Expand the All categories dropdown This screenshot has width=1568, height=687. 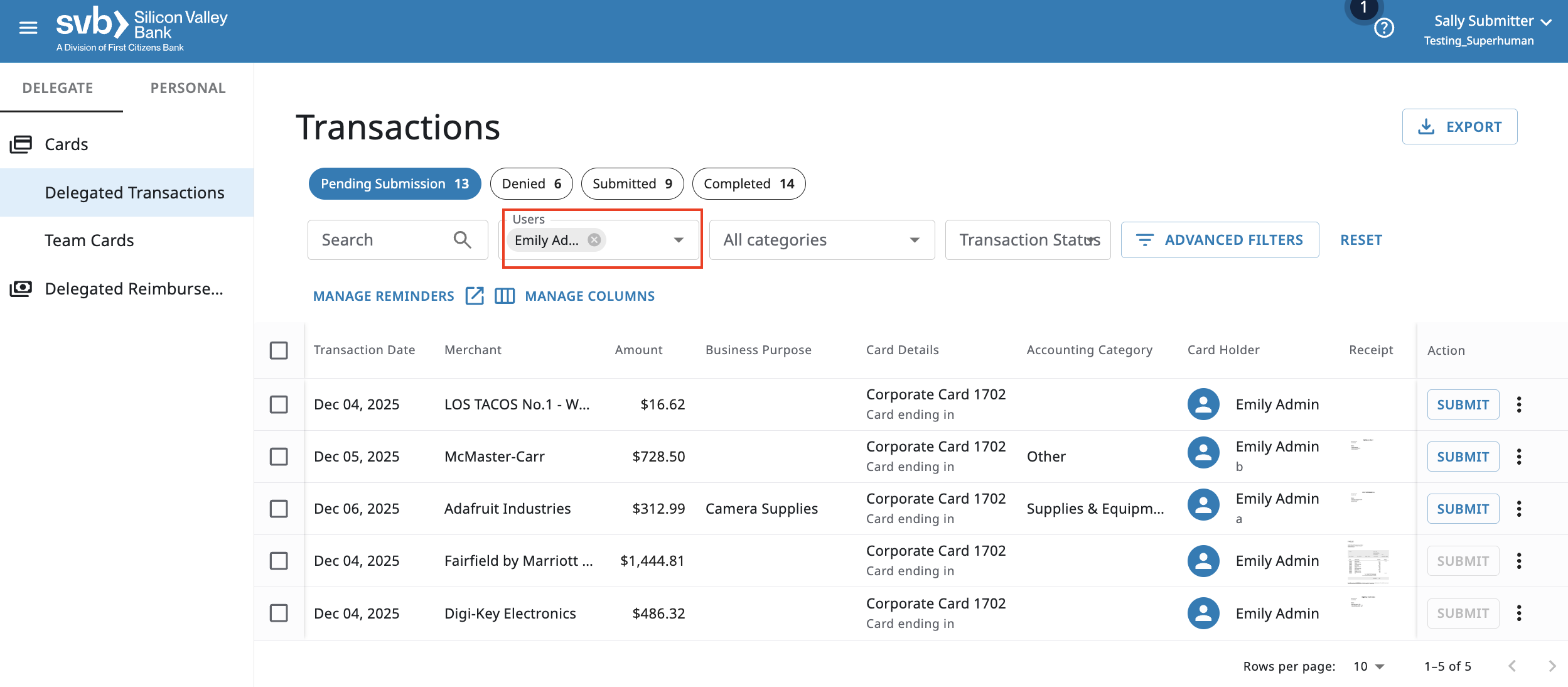[x=822, y=240]
